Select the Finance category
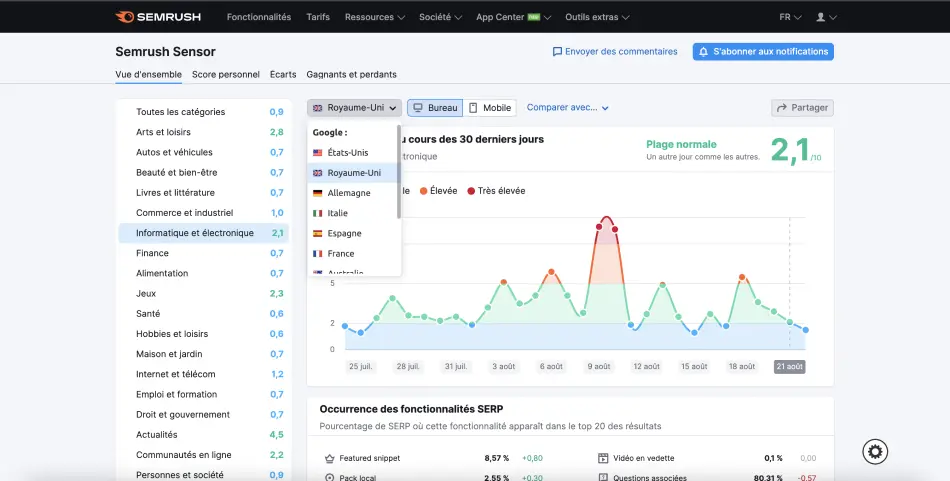The height and width of the screenshot is (481, 950). coord(204,253)
